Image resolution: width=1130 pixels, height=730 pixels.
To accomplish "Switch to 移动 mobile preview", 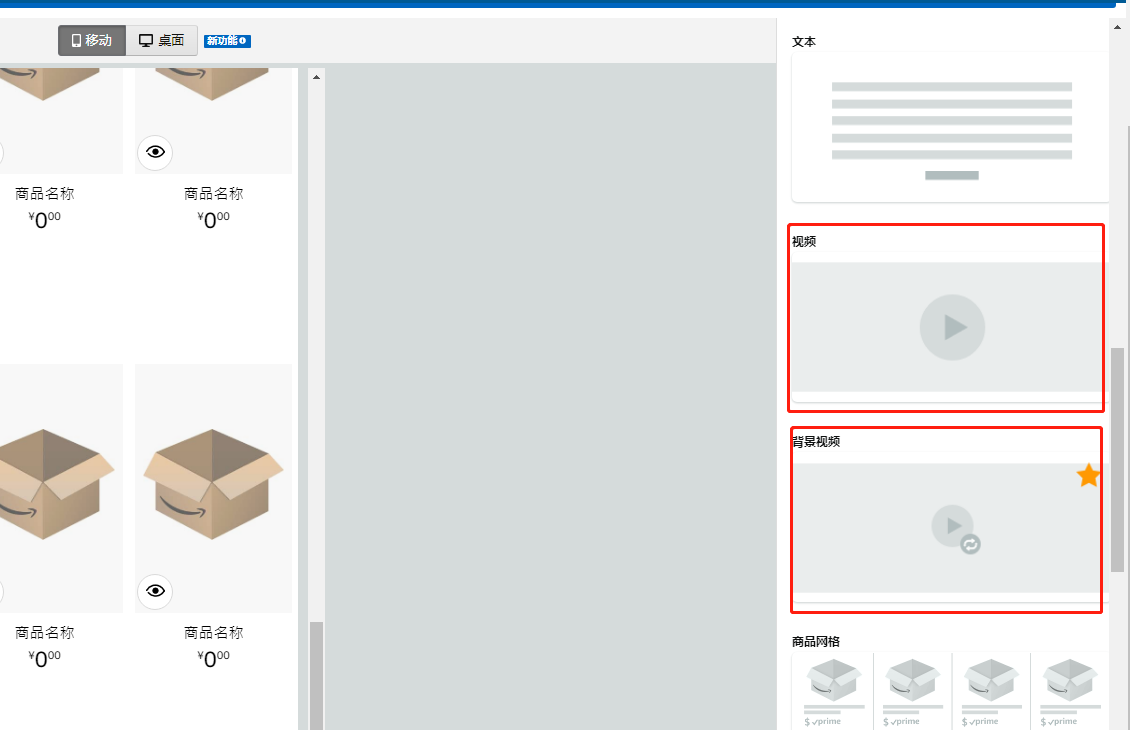I will click(92, 40).
